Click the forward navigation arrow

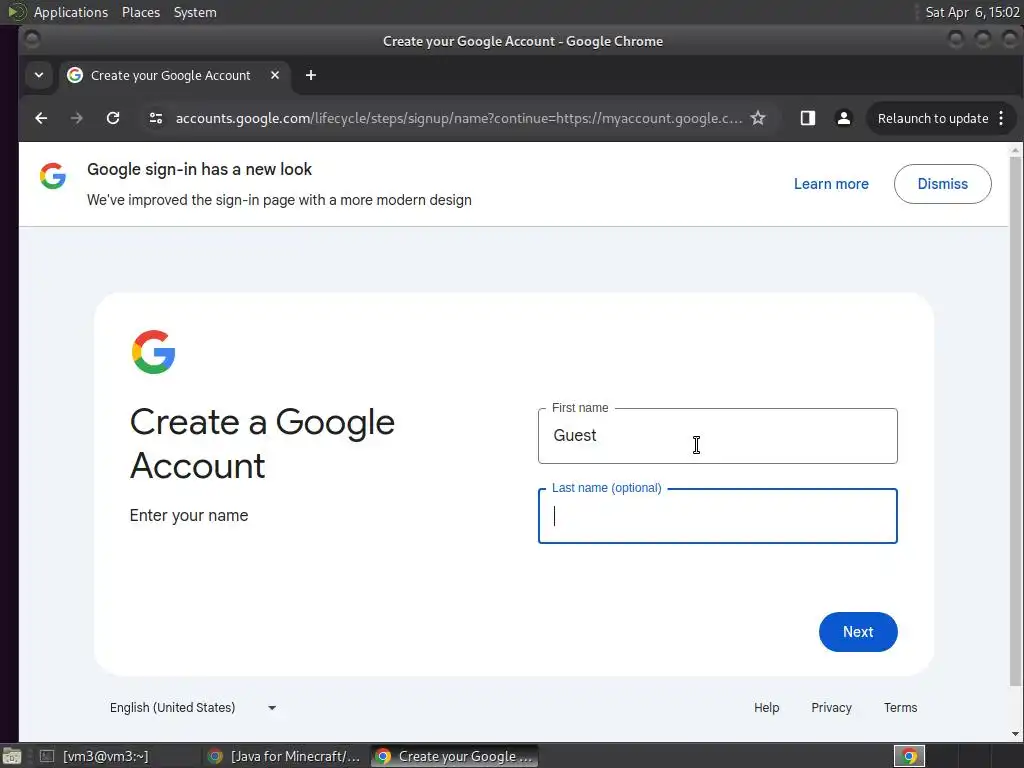76,118
